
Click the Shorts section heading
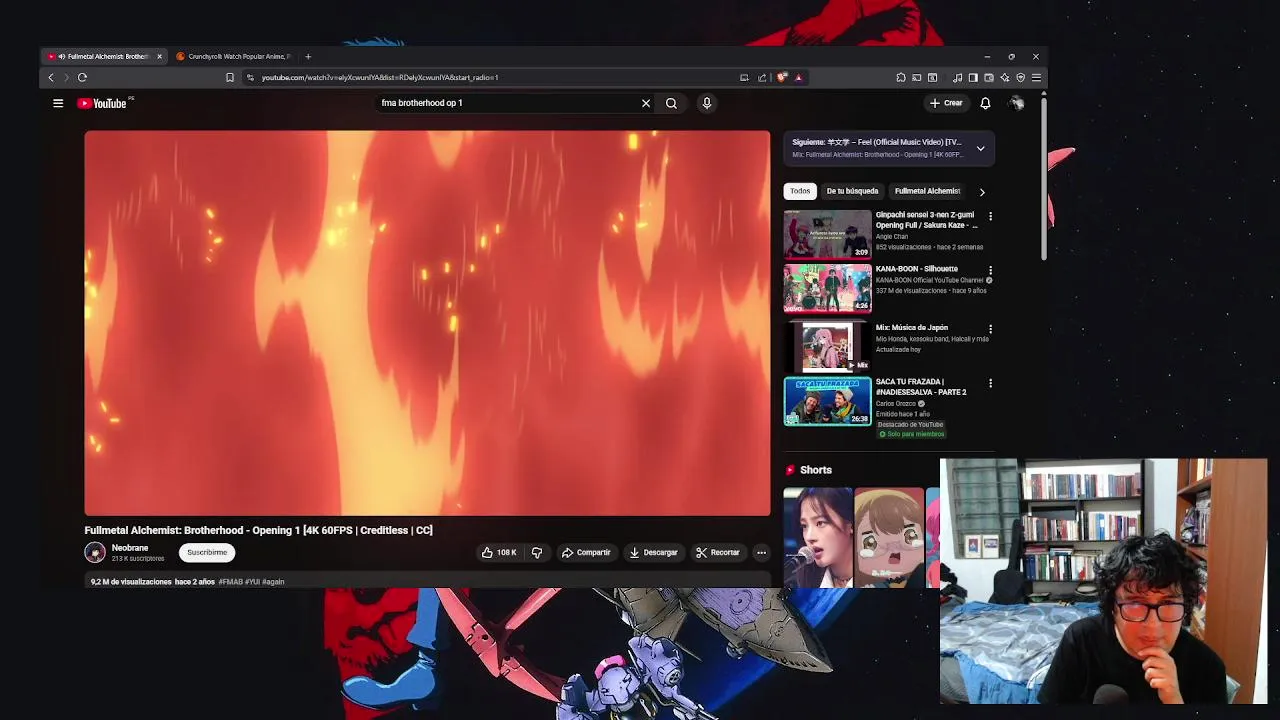[x=815, y=470]
